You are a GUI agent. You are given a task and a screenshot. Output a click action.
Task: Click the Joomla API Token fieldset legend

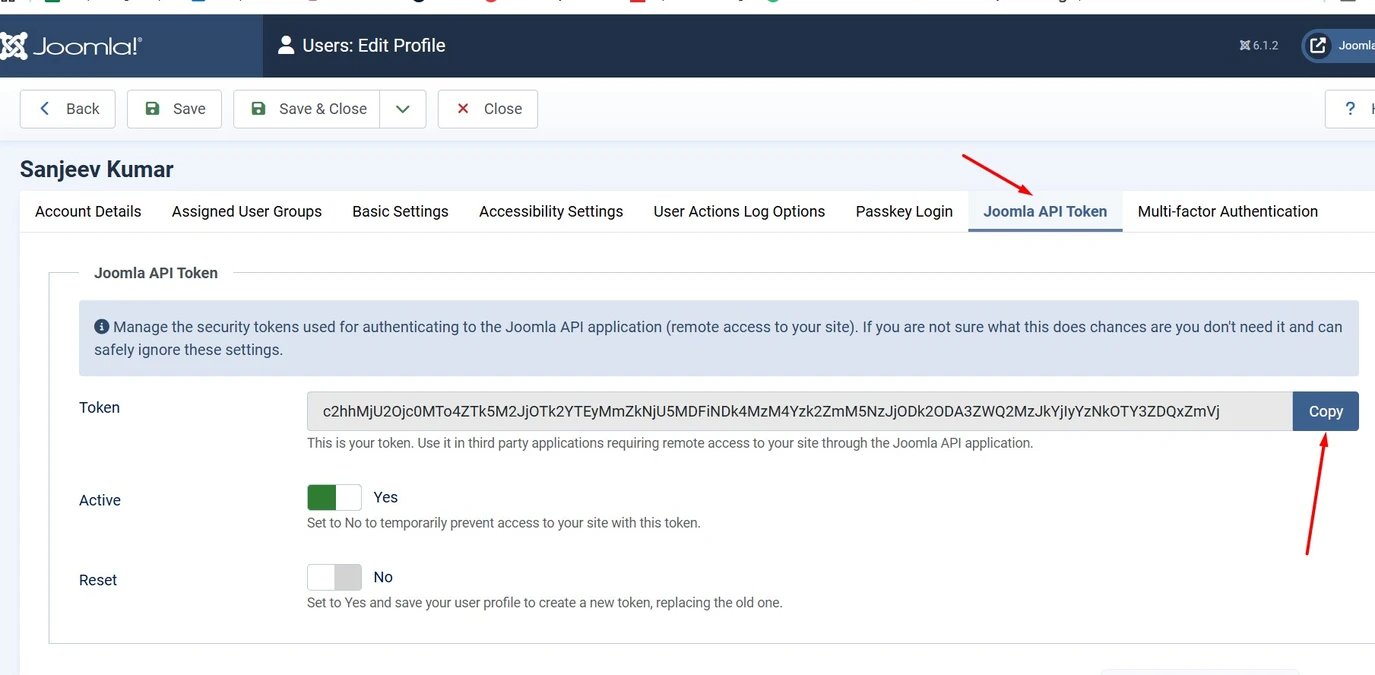click(156, 273)
